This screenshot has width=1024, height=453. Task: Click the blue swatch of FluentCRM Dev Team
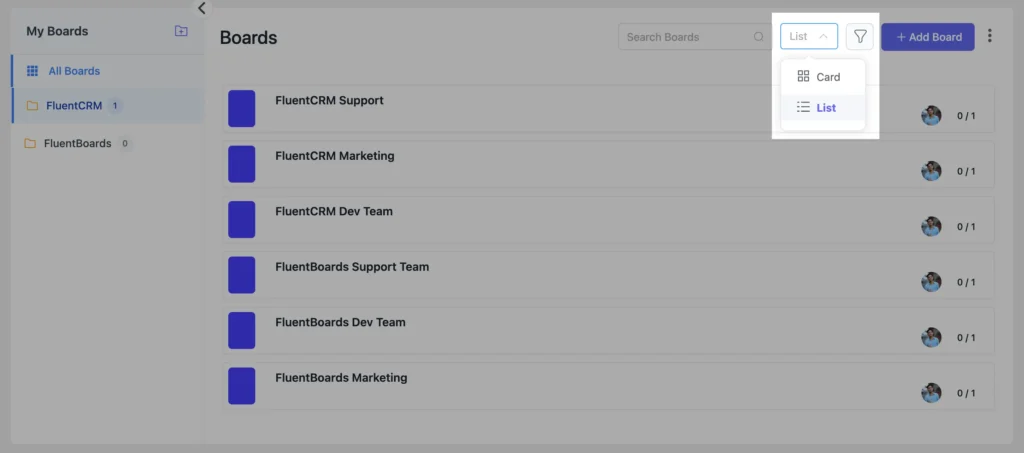242,219
